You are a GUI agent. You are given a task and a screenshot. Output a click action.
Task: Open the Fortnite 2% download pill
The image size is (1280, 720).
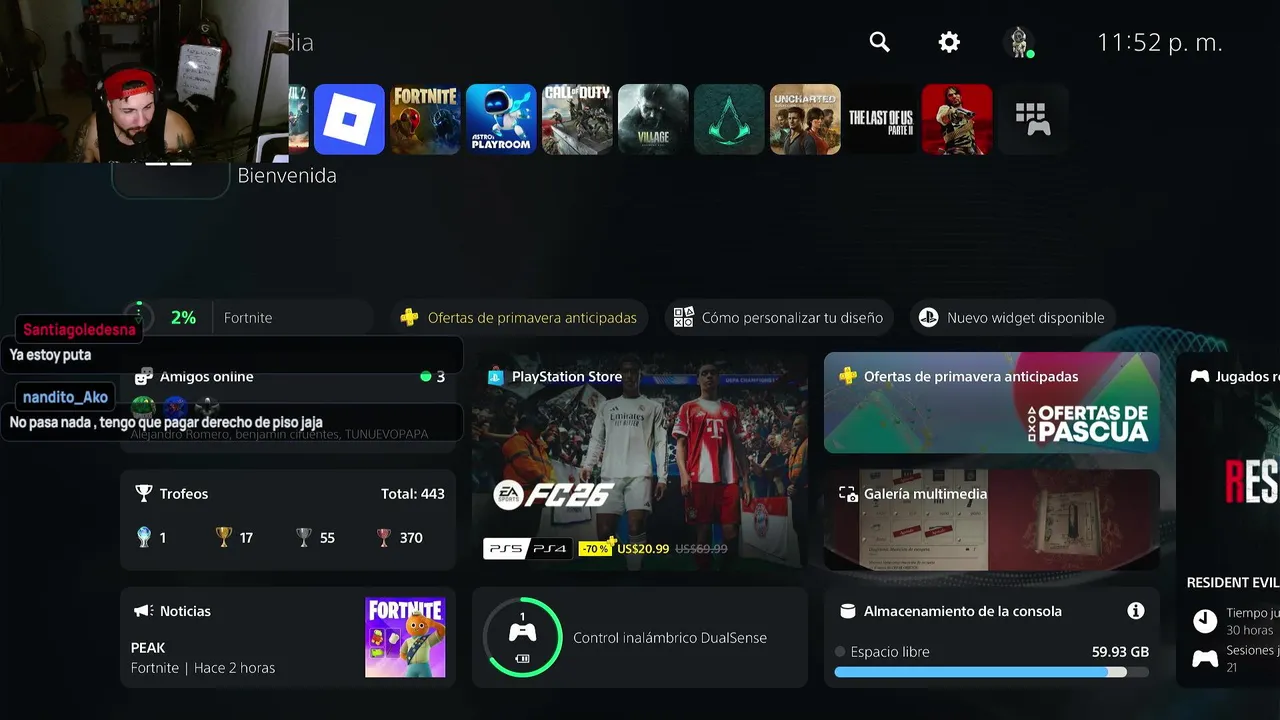click(249, 317)
